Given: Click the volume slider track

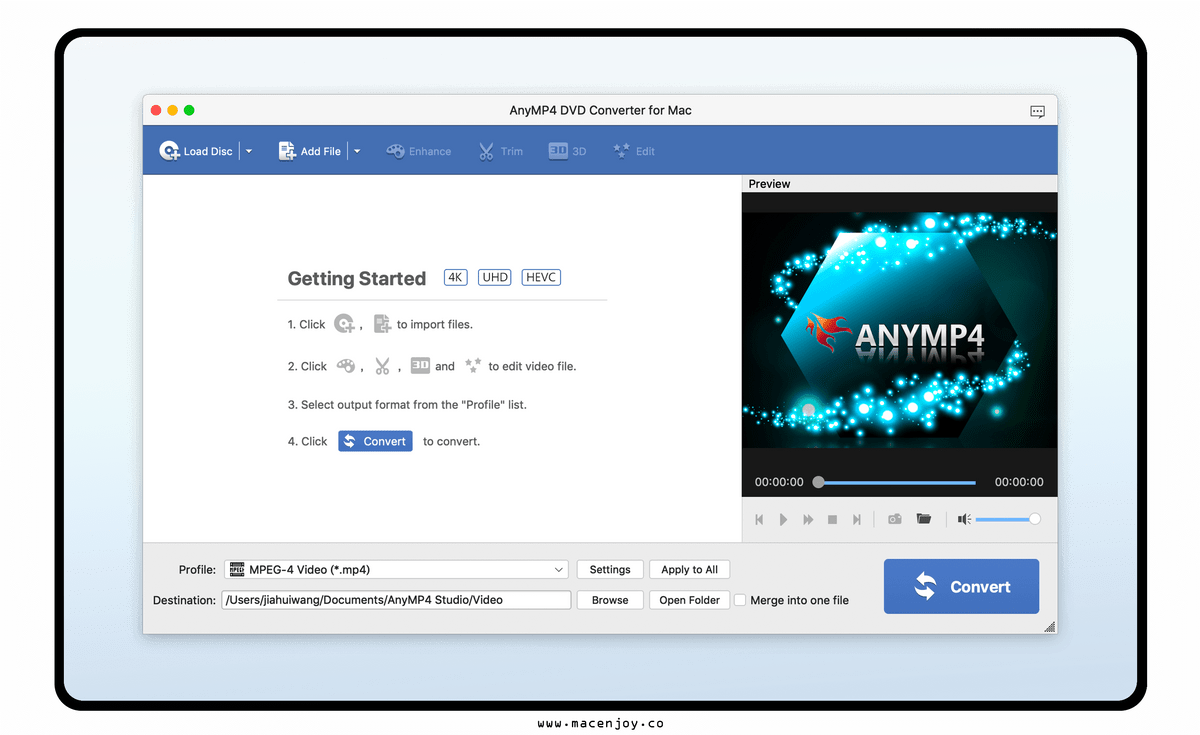Looking at the screenshot, I should point(1008,519).
